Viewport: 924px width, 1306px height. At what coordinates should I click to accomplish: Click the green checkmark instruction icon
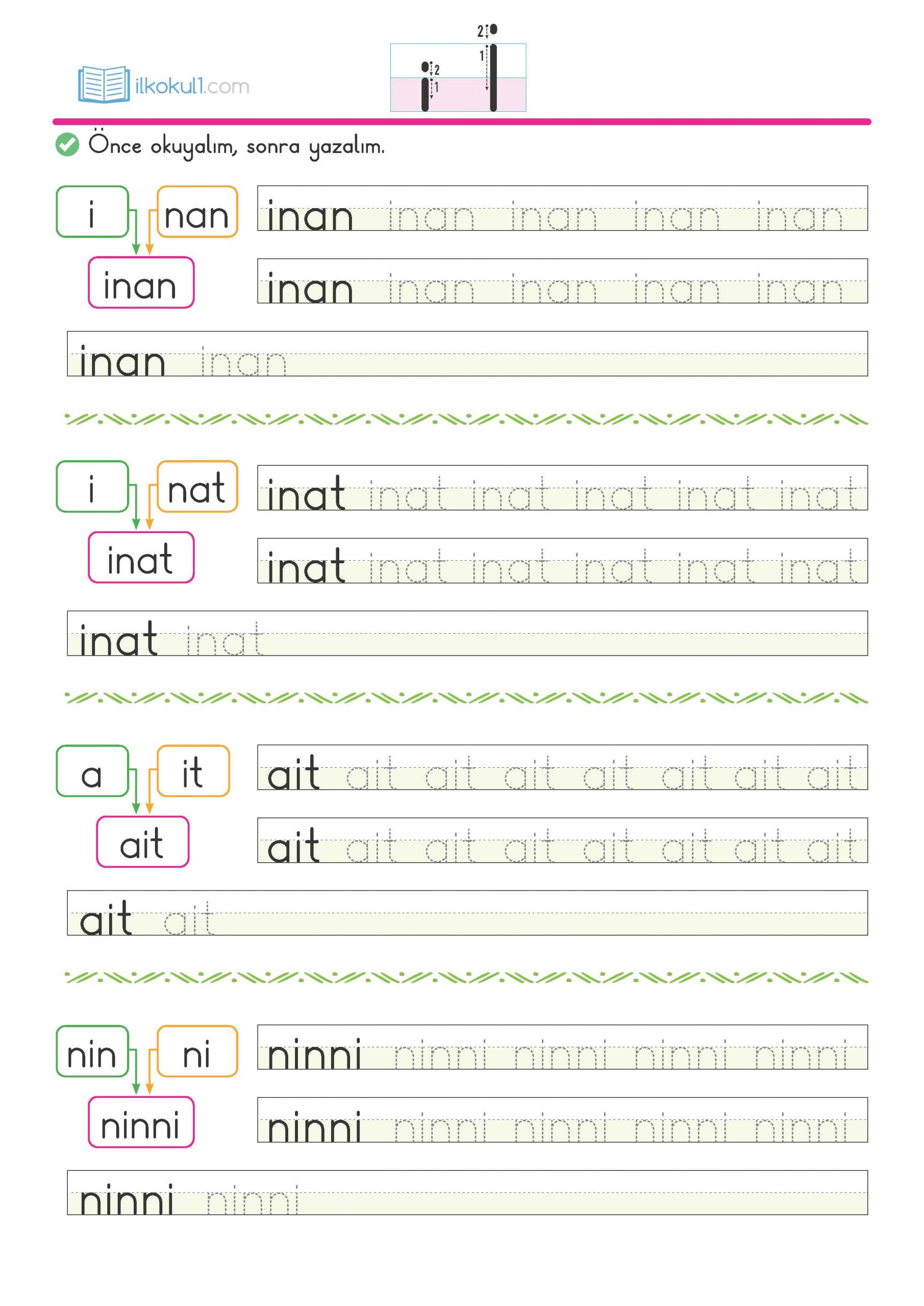[x=67, y=144]
